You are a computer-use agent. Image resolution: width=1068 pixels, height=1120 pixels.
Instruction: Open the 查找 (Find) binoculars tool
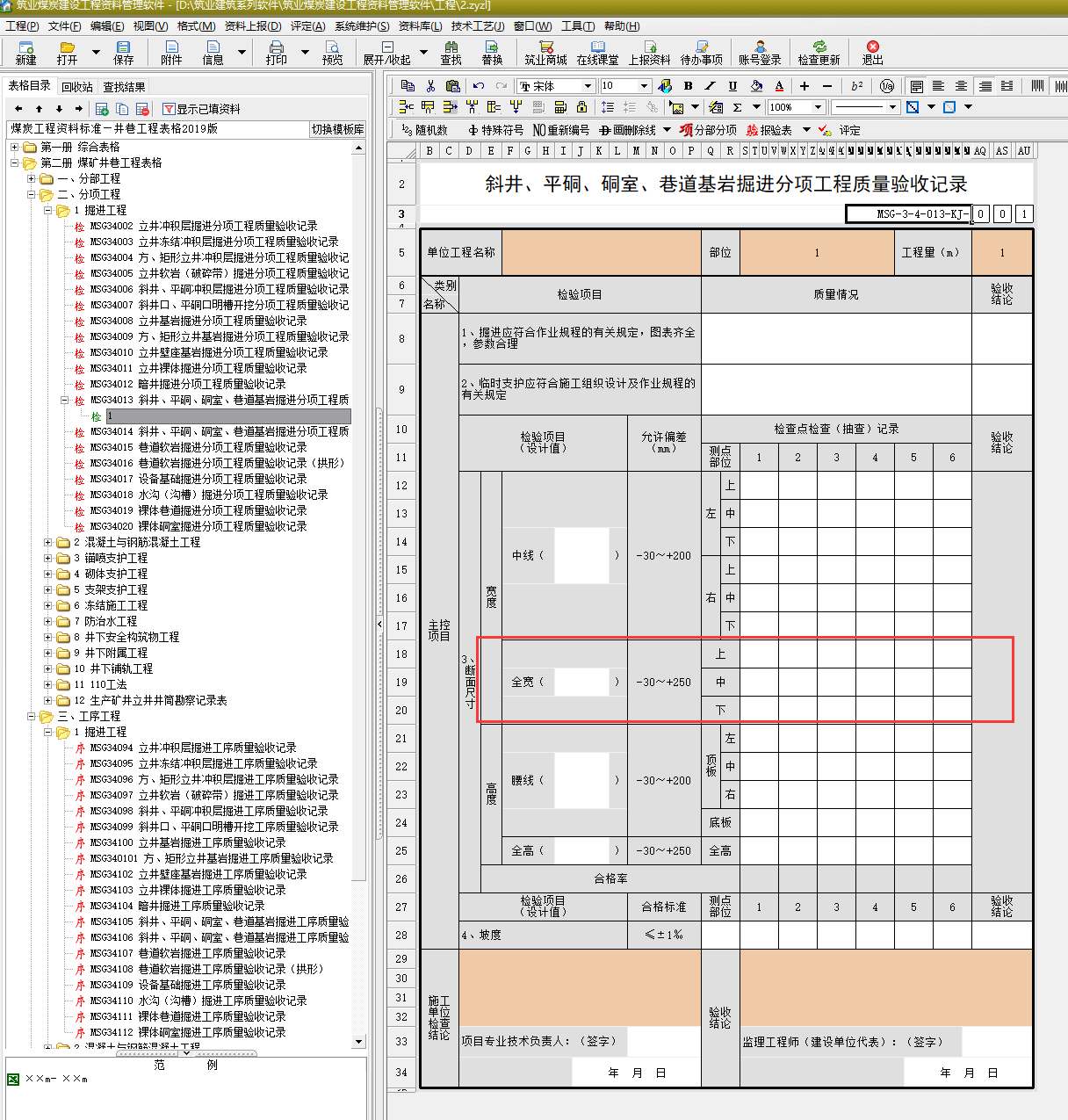(451, 52)
